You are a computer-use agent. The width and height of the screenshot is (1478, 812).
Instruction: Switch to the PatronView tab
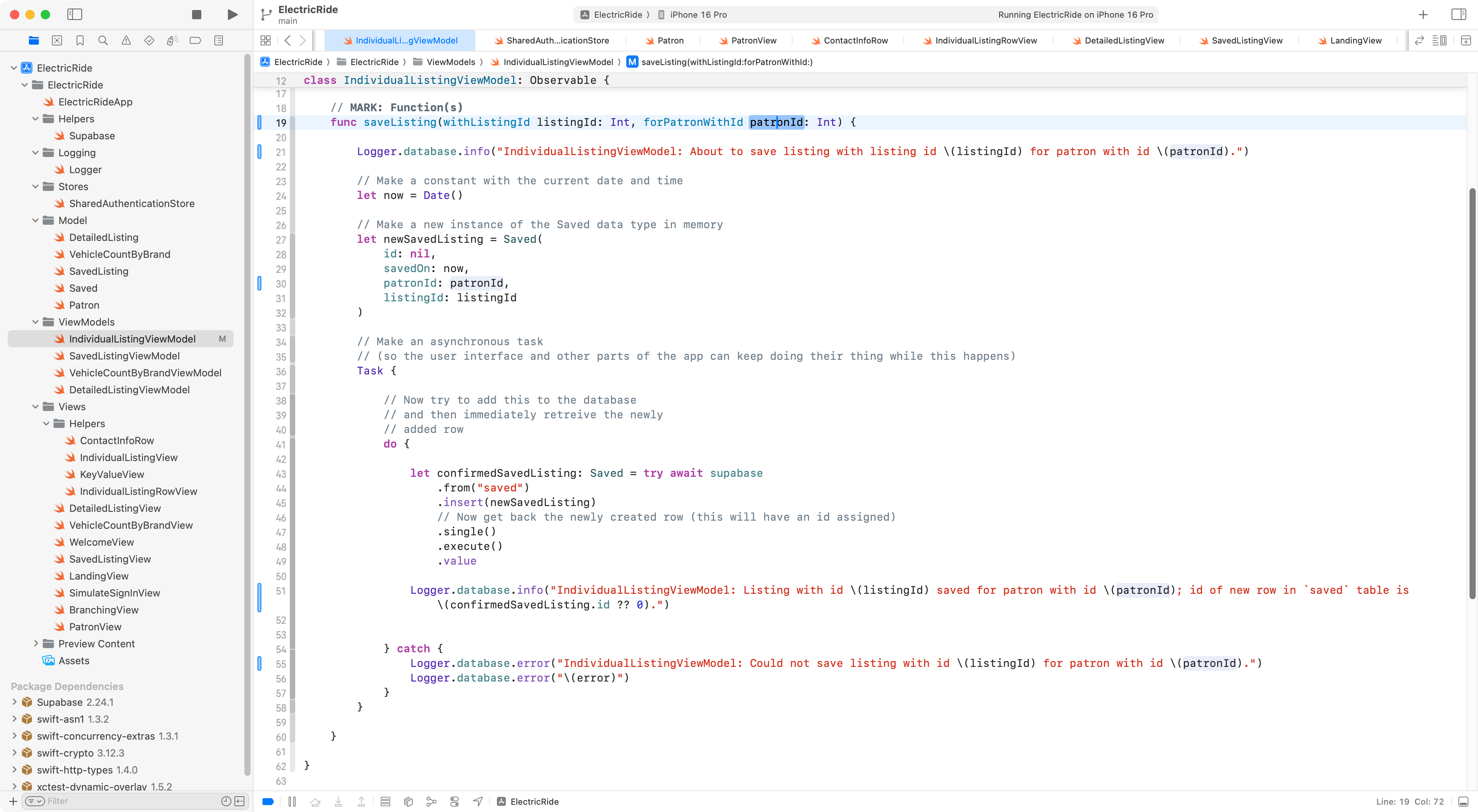(753, 40)
